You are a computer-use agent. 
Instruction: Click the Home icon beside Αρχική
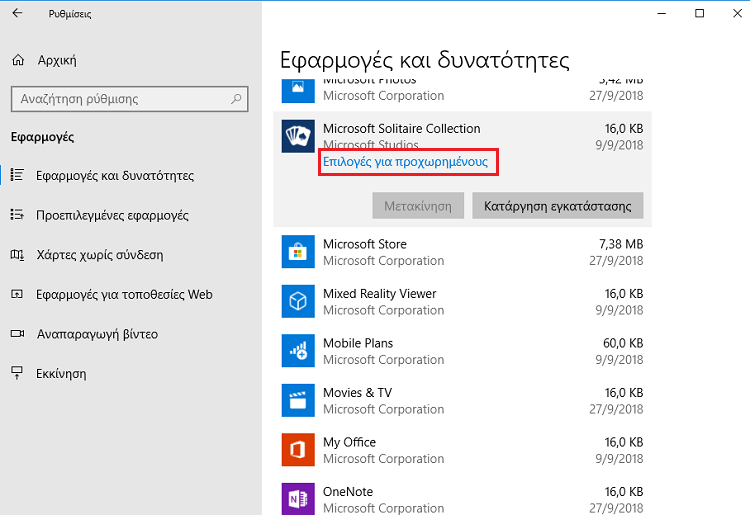click(x=18, y=60)
